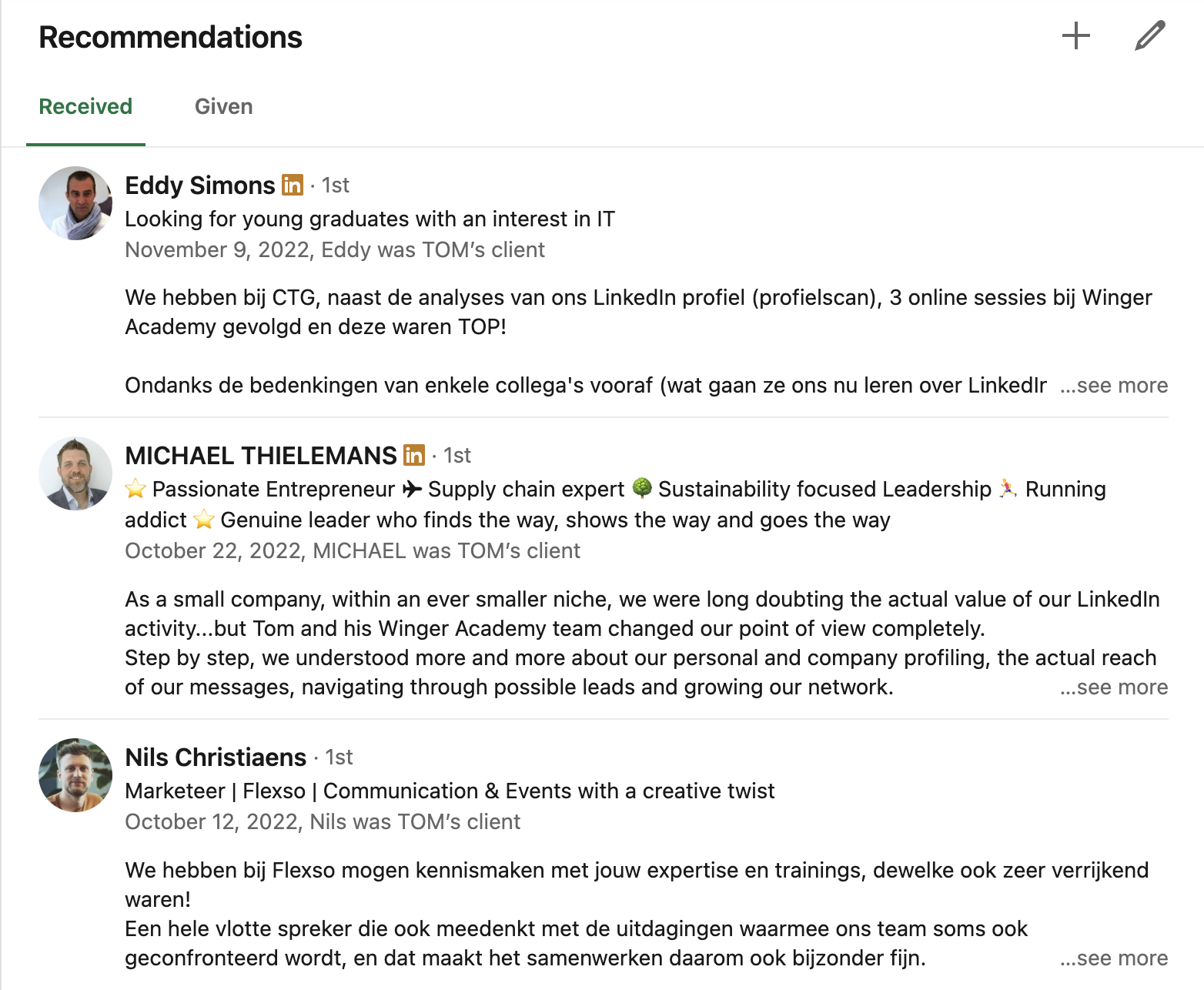Click LinkedIn premium badge beside MICHAEL THIELEMANS
This screenshot has height=990, width=1204.
pos(414,455)
